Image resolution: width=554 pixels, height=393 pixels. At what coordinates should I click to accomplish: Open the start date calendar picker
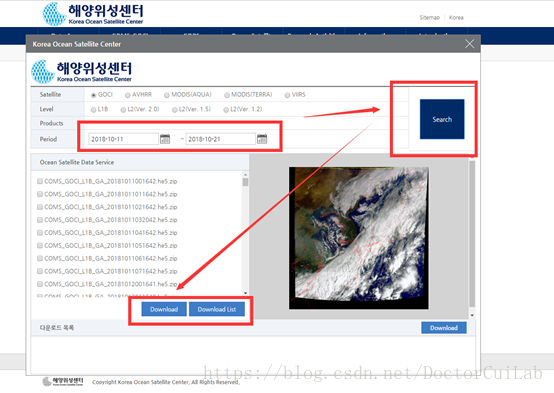[x=165, y=139]
